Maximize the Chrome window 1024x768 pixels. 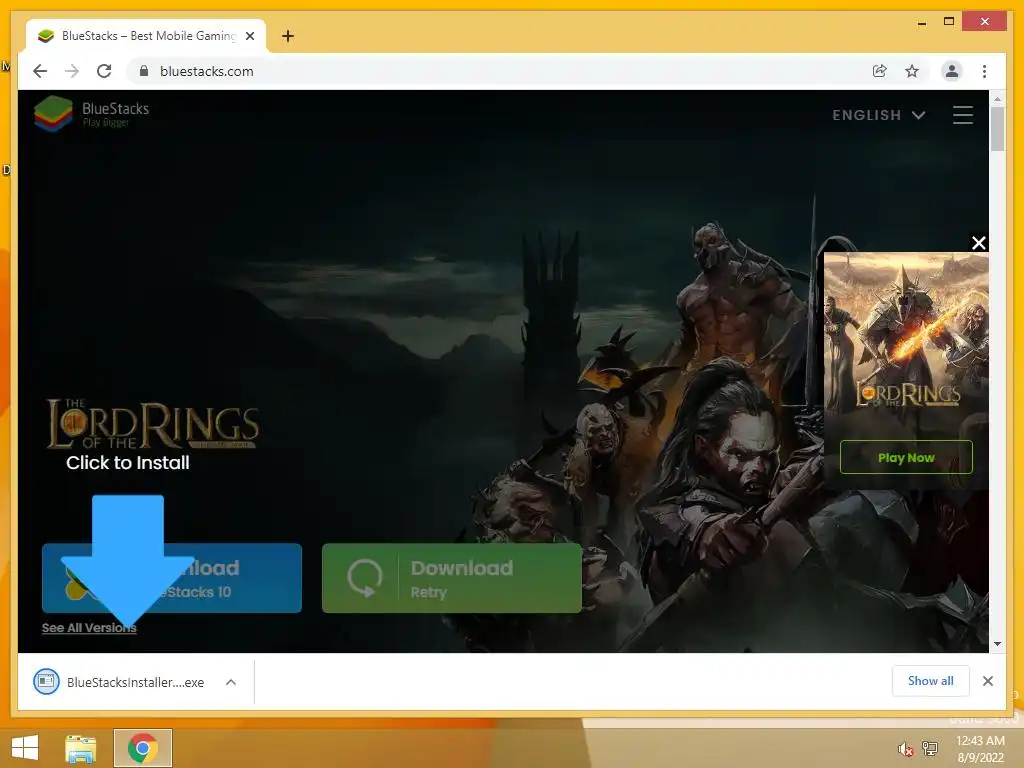coord(949,22)
